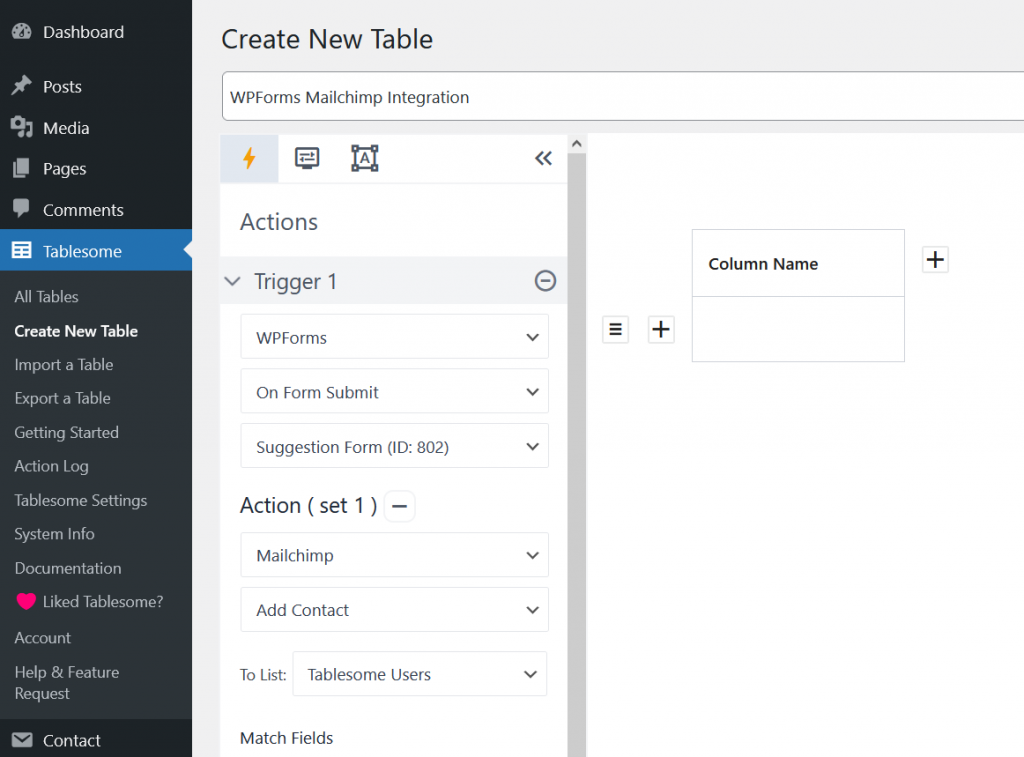This screenshot has width=1024, height=757.
Task: Open the WPForms integration dropdown
Action: (394, 338)
